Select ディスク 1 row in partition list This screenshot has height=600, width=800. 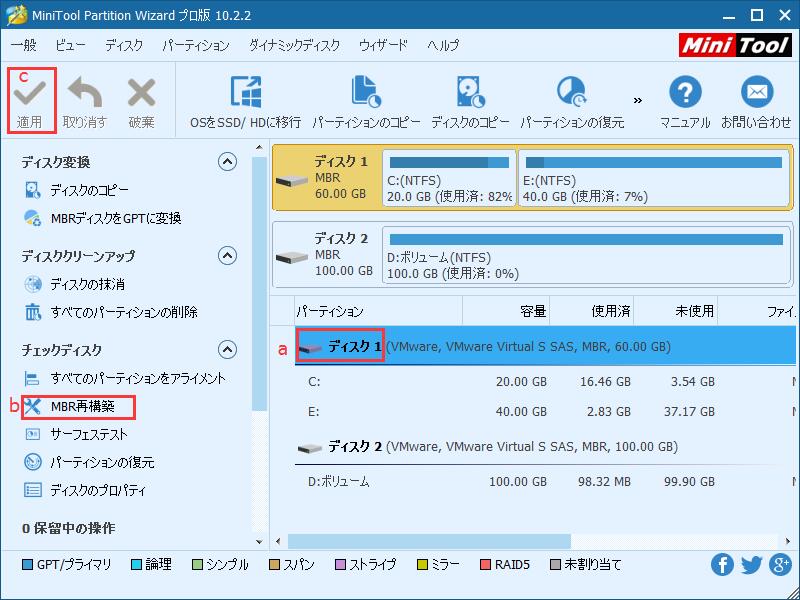tap(545, 346)
